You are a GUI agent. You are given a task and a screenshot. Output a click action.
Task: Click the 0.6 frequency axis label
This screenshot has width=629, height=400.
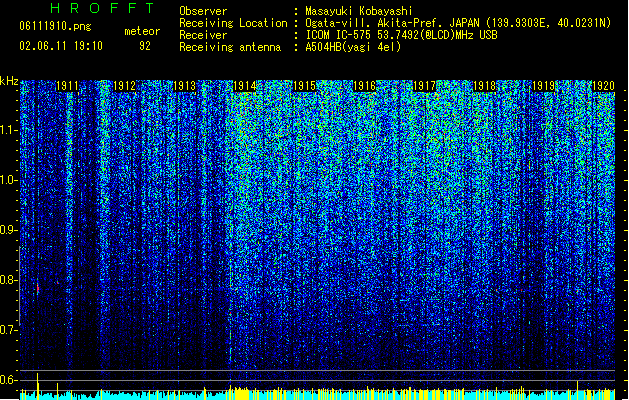point(8,380)
